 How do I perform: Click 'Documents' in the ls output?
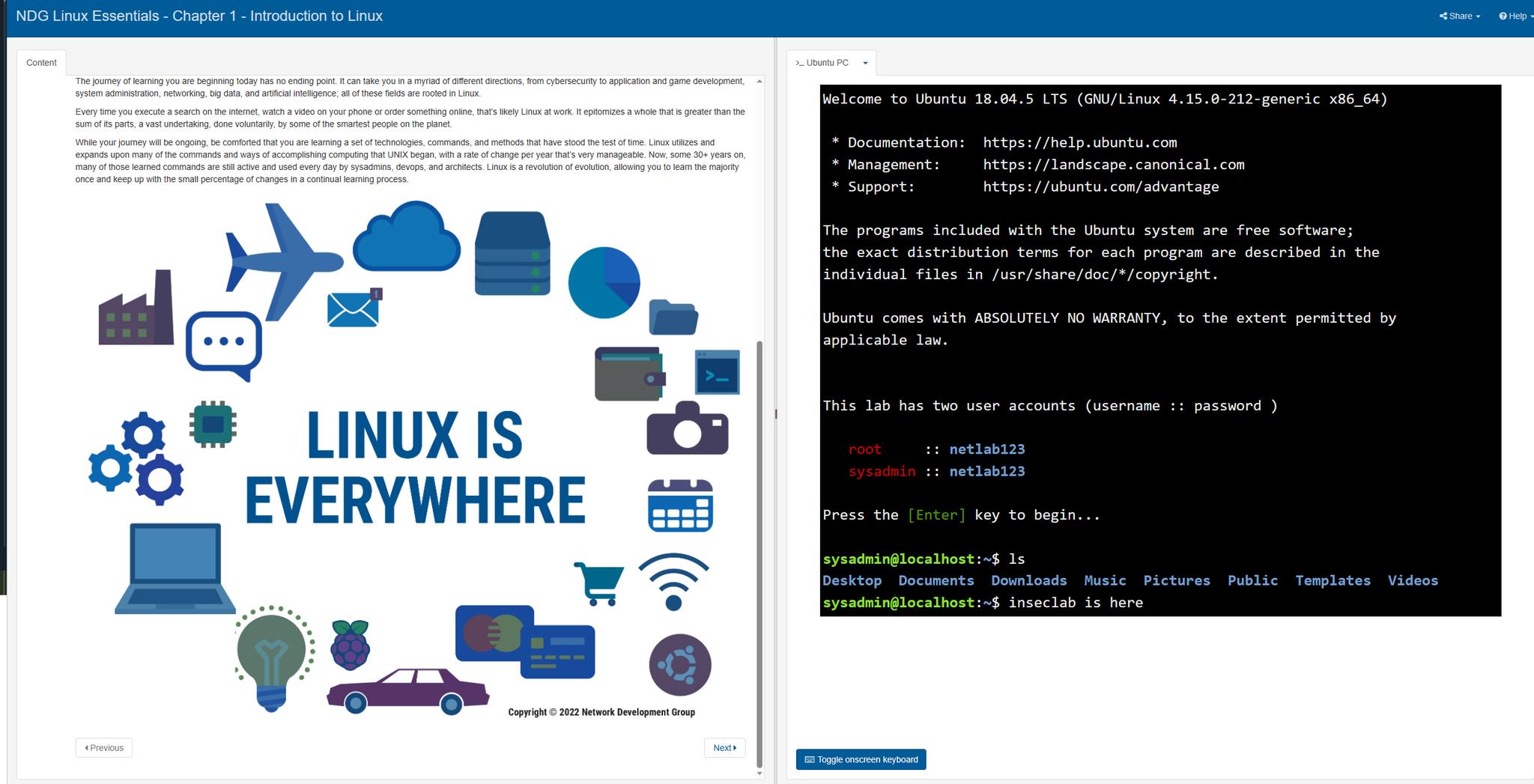click(936, 580)
